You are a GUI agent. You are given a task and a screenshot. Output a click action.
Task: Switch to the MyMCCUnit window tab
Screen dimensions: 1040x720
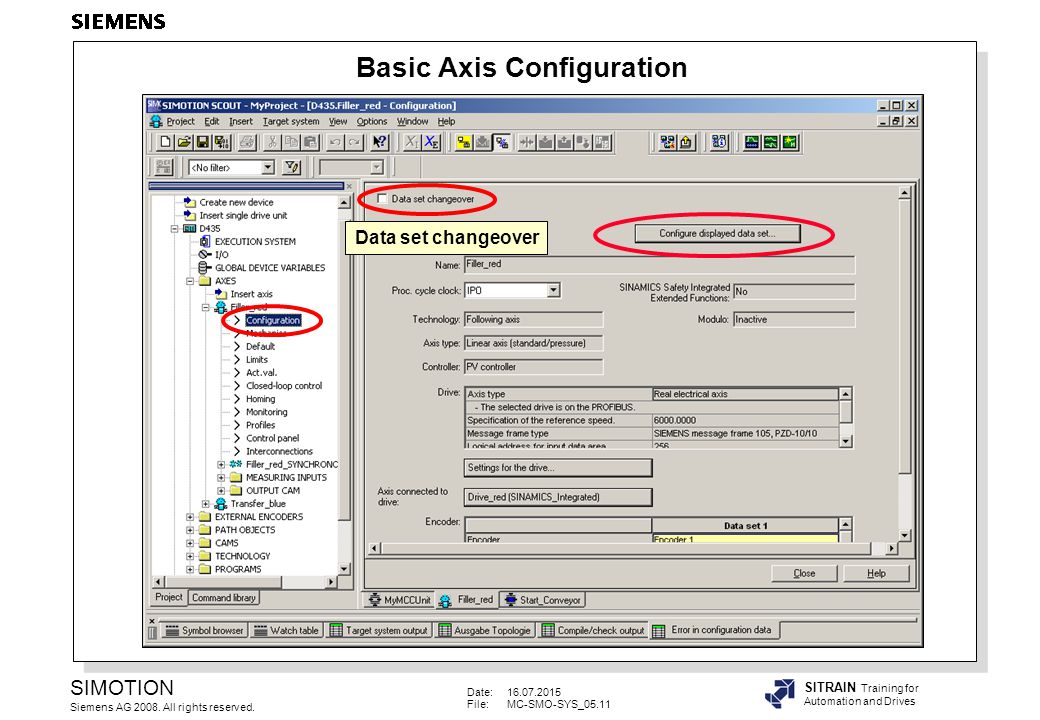tap(400, 600)
